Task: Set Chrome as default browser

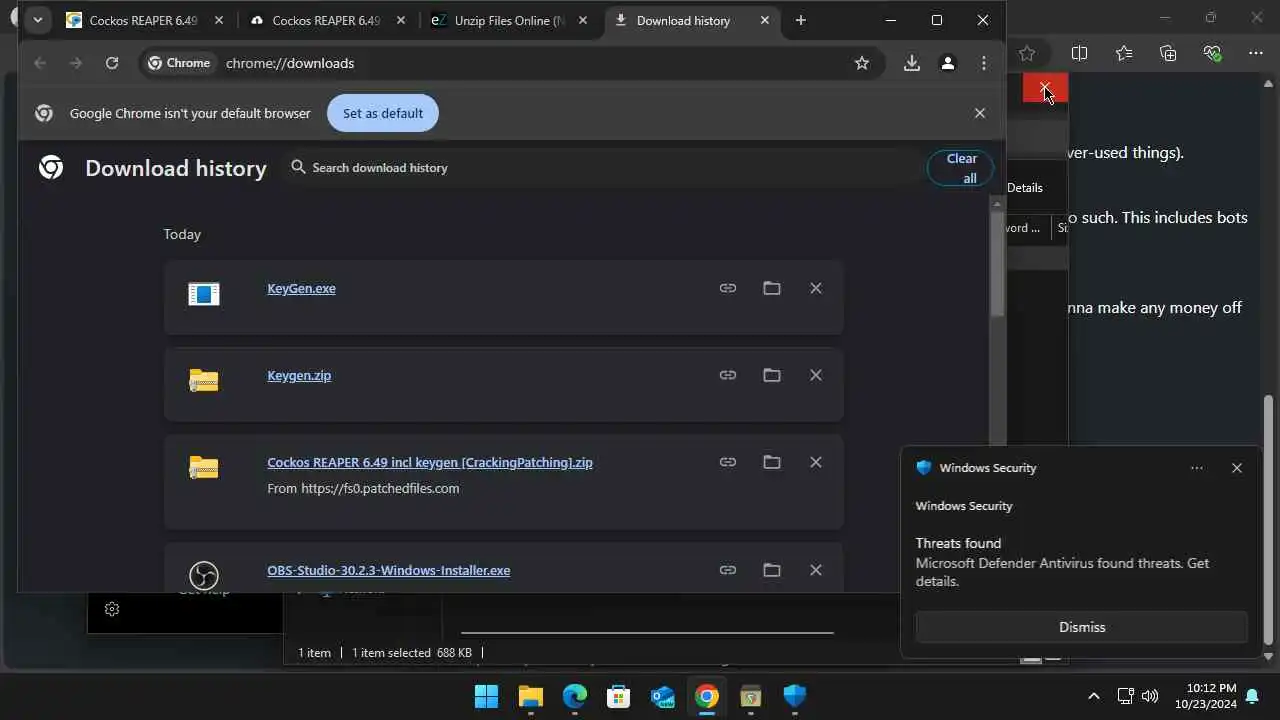Action: 383,113
